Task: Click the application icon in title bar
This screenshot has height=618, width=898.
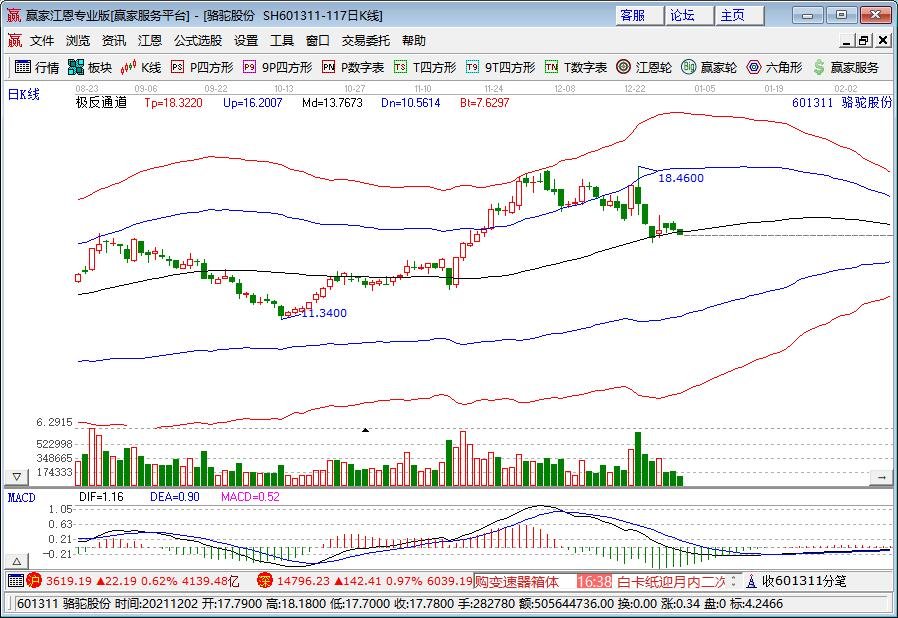Action: (14, 15)
